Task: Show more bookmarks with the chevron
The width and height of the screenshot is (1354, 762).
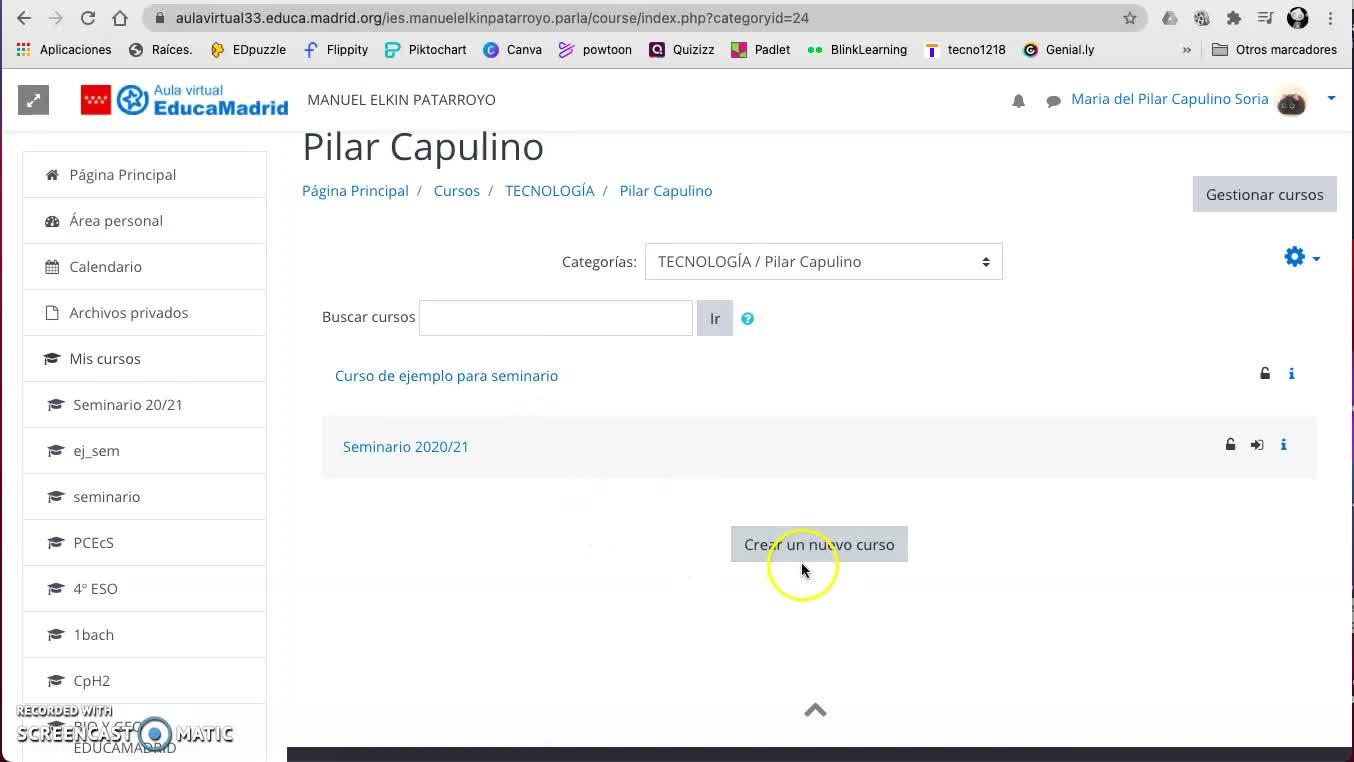Action: 1187,49
